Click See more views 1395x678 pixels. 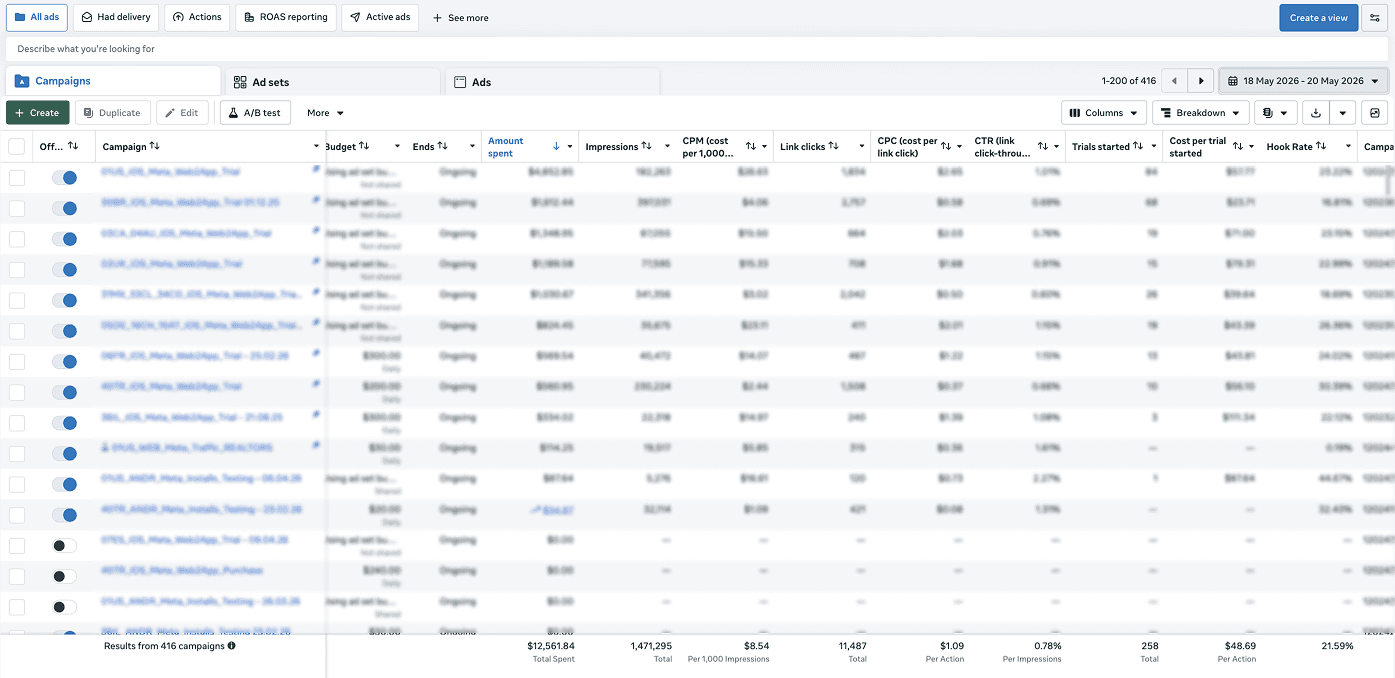(x=460, y=18)
